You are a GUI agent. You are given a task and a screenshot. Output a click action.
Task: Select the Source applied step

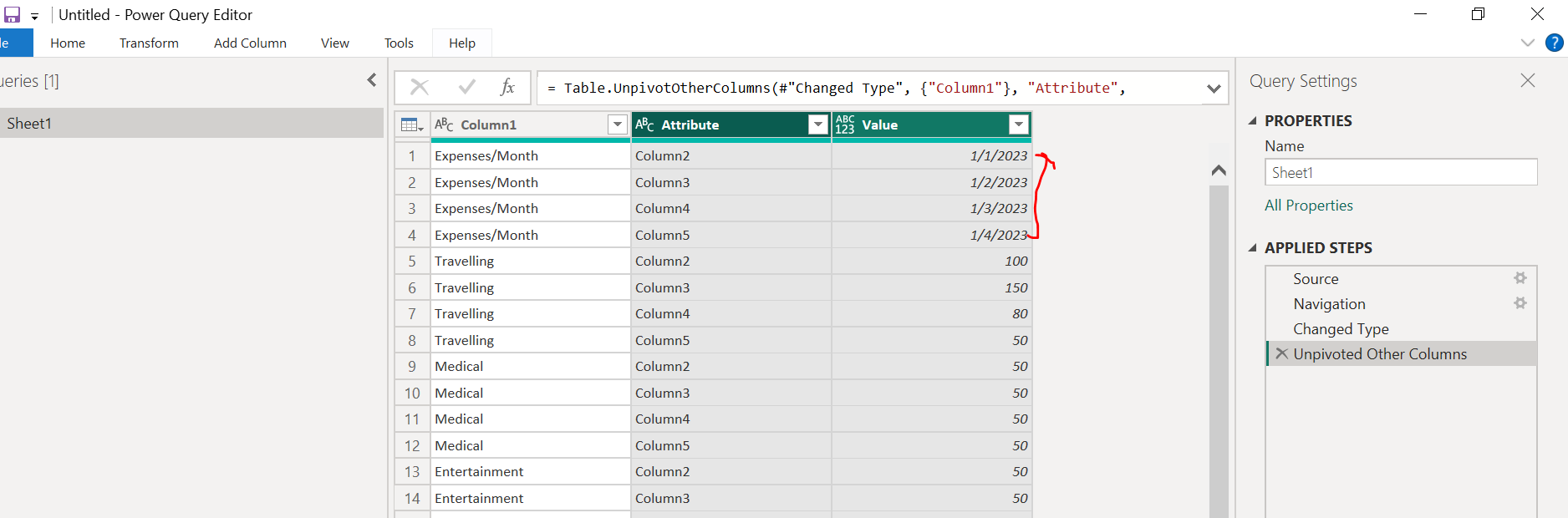[1316, 279]
